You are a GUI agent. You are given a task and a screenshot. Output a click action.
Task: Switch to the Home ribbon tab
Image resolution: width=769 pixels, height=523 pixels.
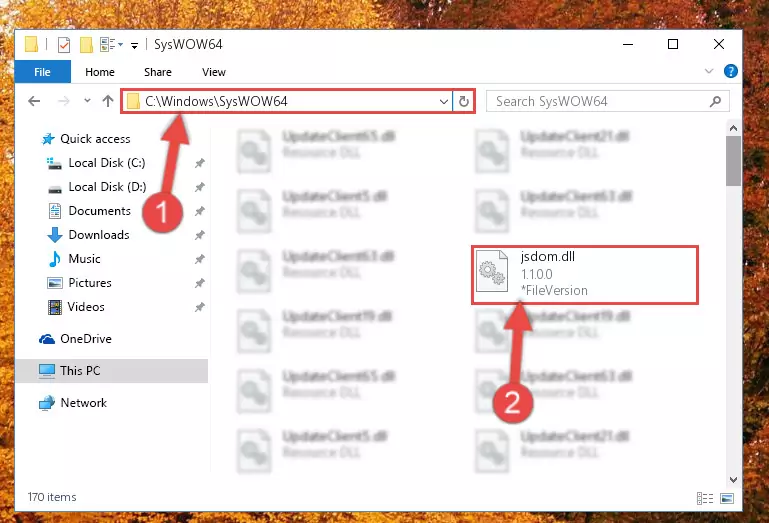click(100, 72)
